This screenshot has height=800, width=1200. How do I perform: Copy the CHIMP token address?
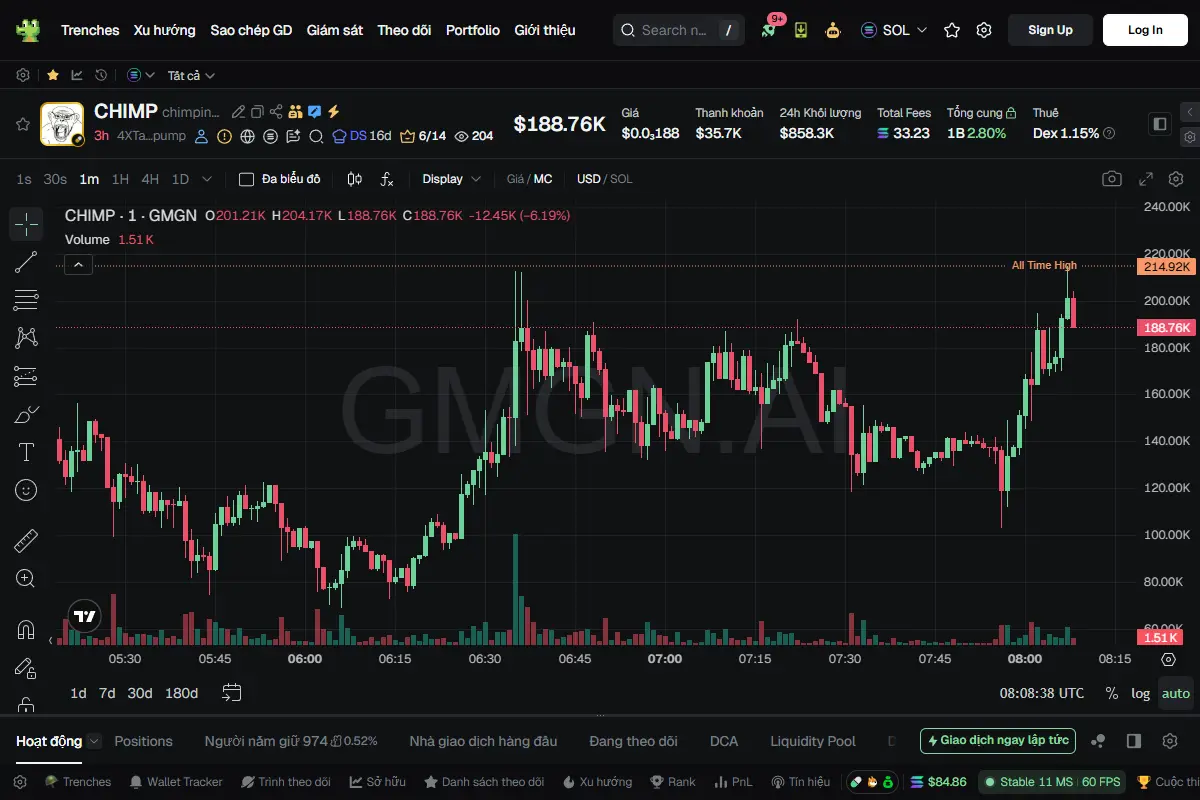(x=257, y=112)
